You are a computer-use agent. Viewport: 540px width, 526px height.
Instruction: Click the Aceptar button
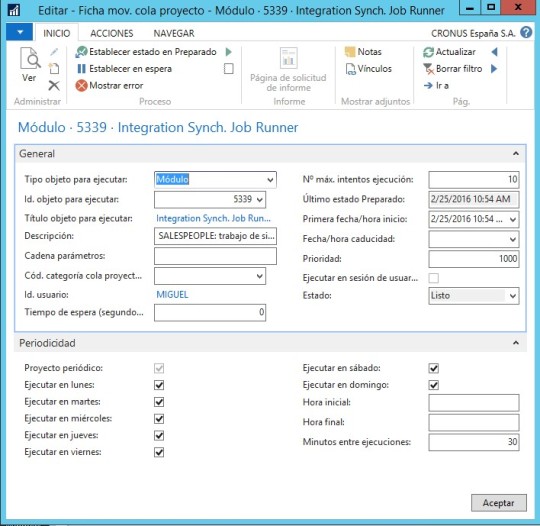(x=498, y=503)
